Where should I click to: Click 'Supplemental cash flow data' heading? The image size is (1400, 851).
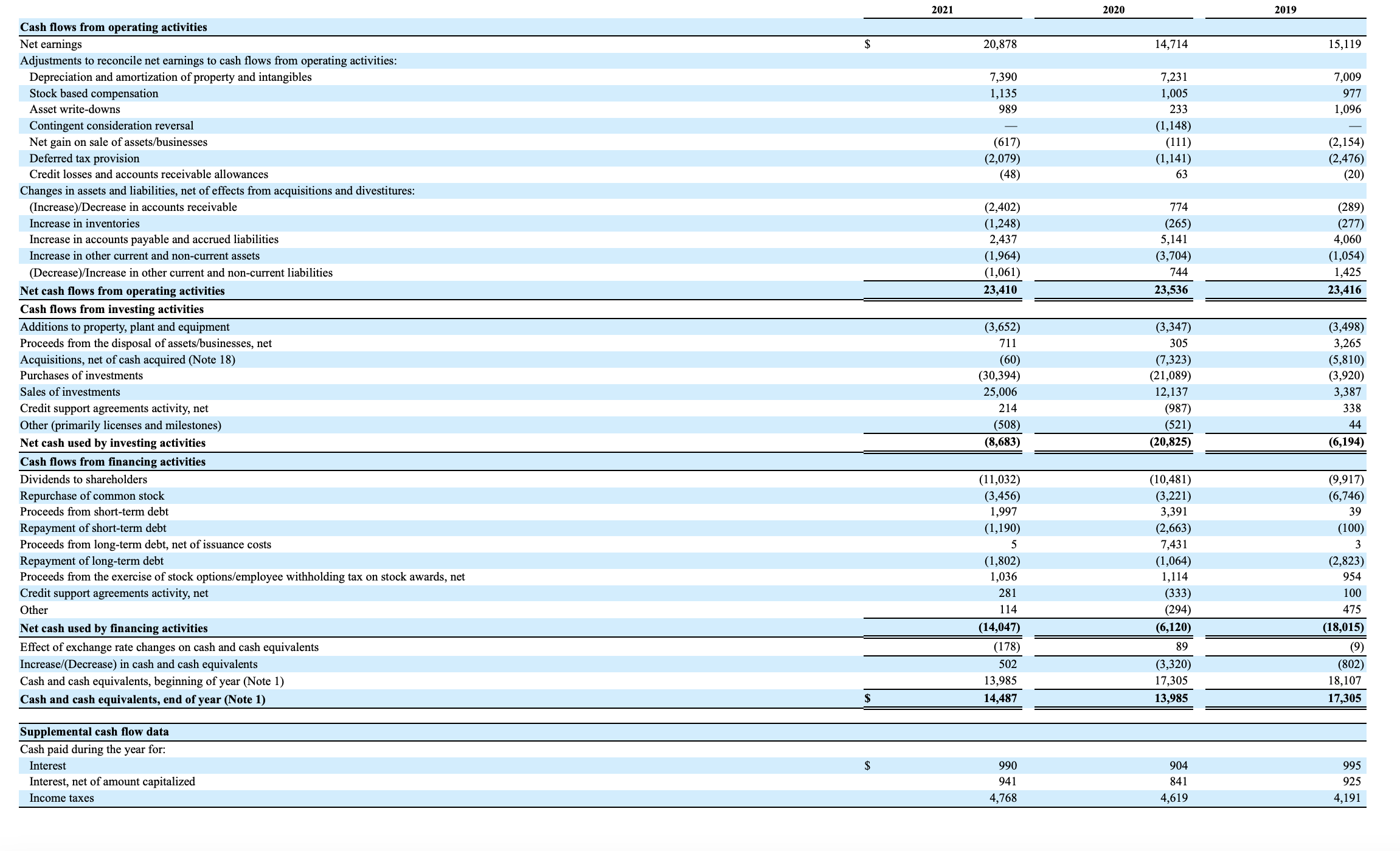(94, 732)
